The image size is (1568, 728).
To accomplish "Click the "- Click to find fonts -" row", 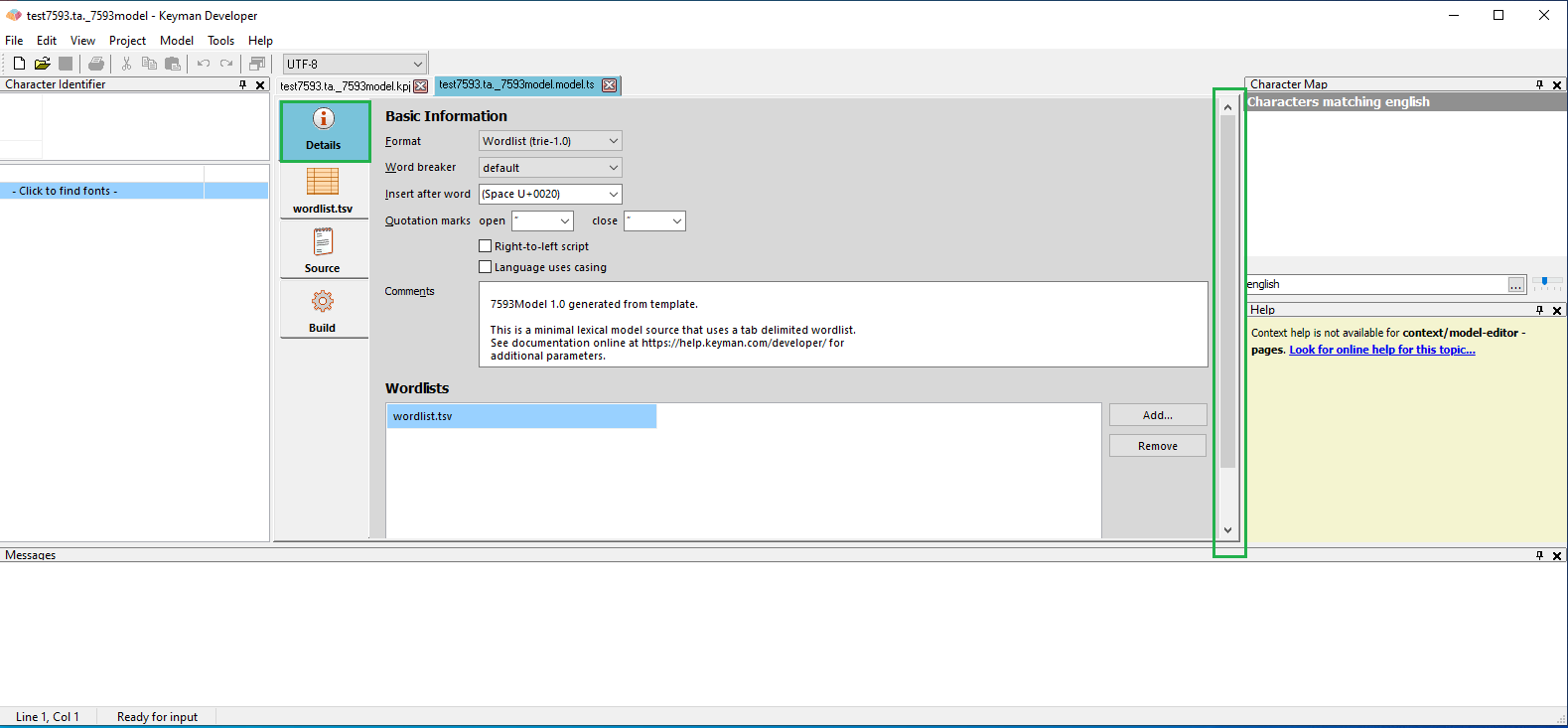I will tap(134, 191).
